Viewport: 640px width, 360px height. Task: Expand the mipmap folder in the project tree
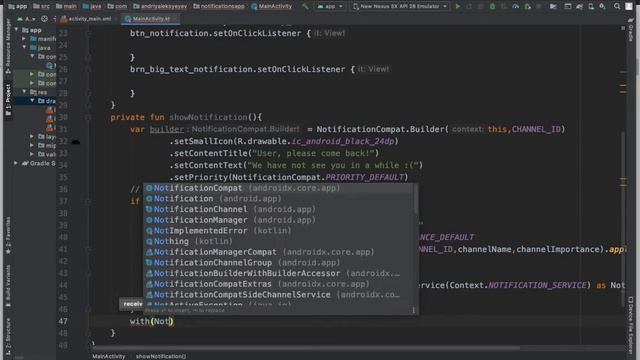point(32,145)
